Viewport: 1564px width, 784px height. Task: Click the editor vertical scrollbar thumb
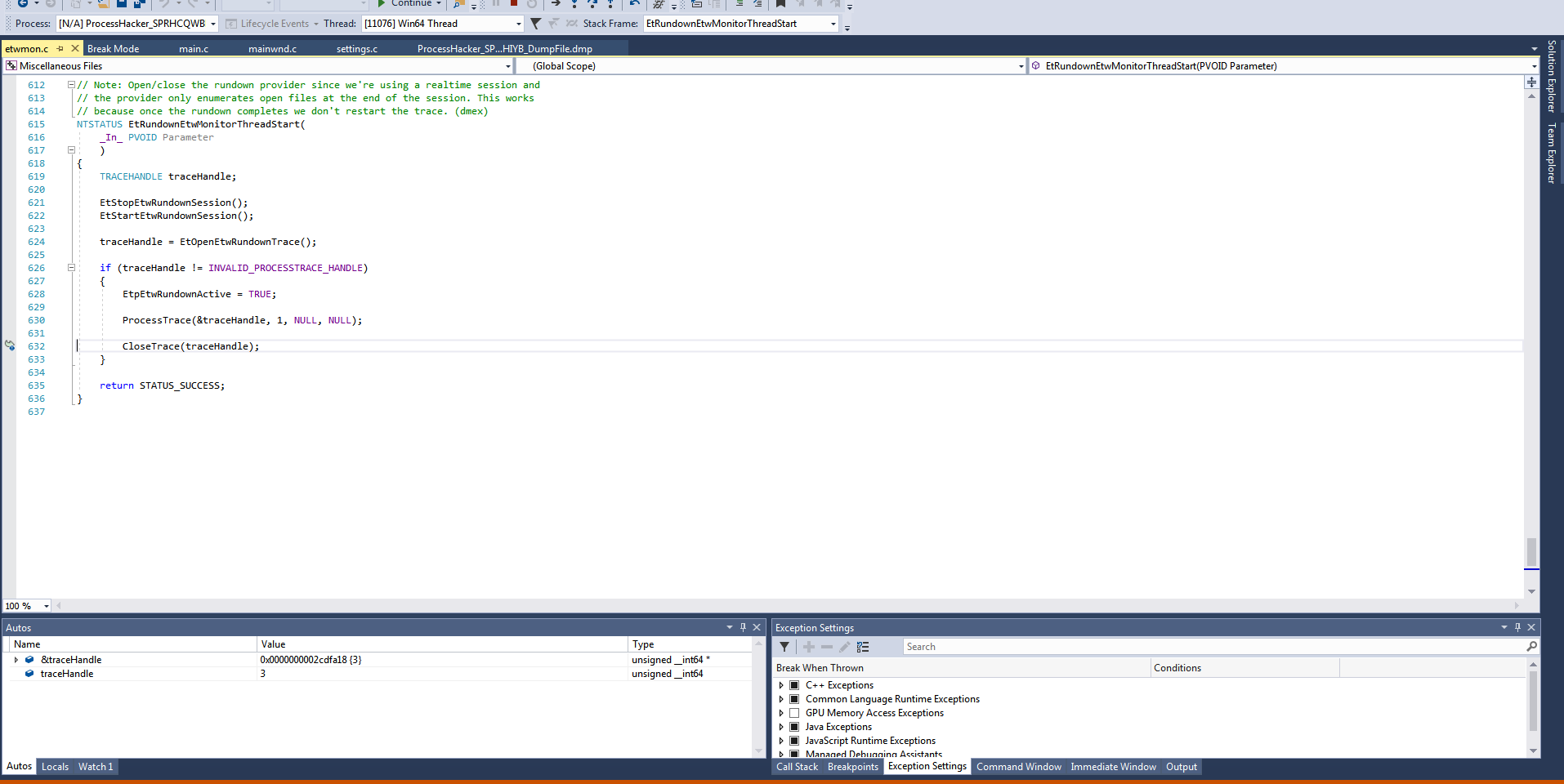pos(1531,551)
